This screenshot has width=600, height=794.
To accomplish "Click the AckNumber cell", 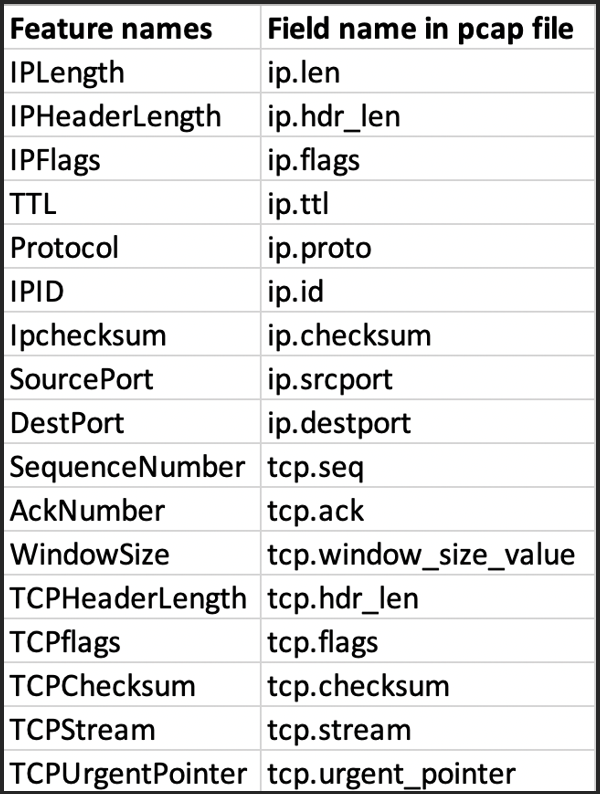I will 132,509.
